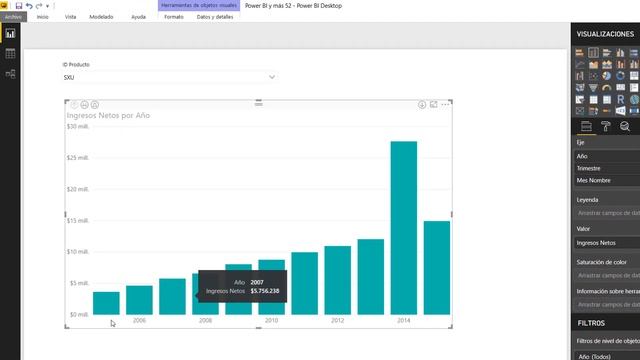Switch to Model relationships view in sidebar
The width and height of the screenshot is (640, 360).
click(10, 74)
